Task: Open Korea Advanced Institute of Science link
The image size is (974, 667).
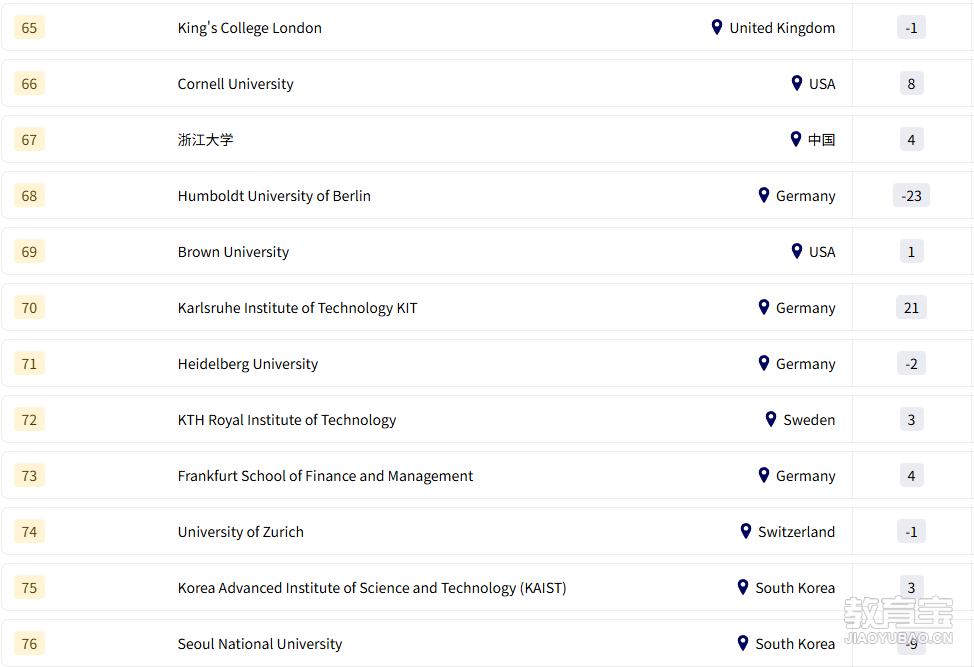Action: tap(371, 588)
